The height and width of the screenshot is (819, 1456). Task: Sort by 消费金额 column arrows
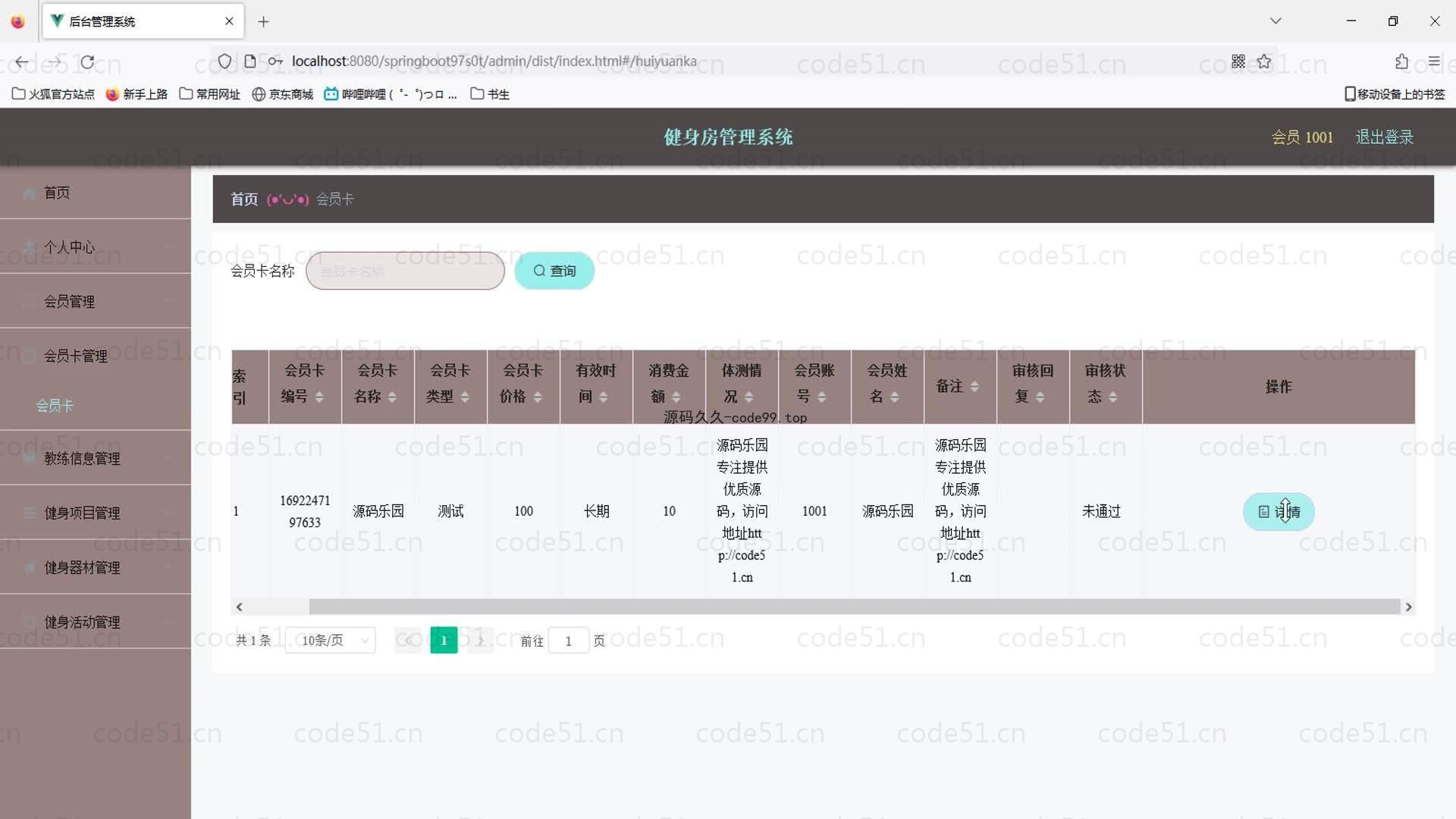[676, 397]
